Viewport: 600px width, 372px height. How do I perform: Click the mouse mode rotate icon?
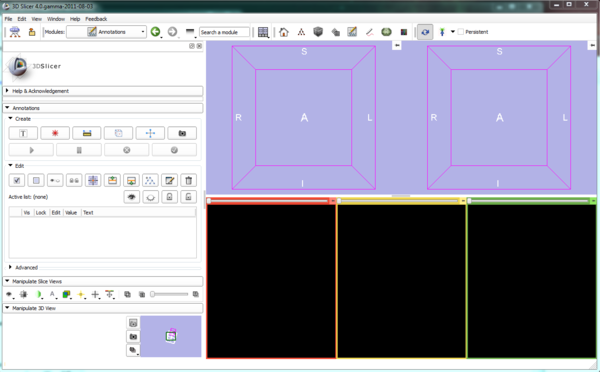click(425, 32)
